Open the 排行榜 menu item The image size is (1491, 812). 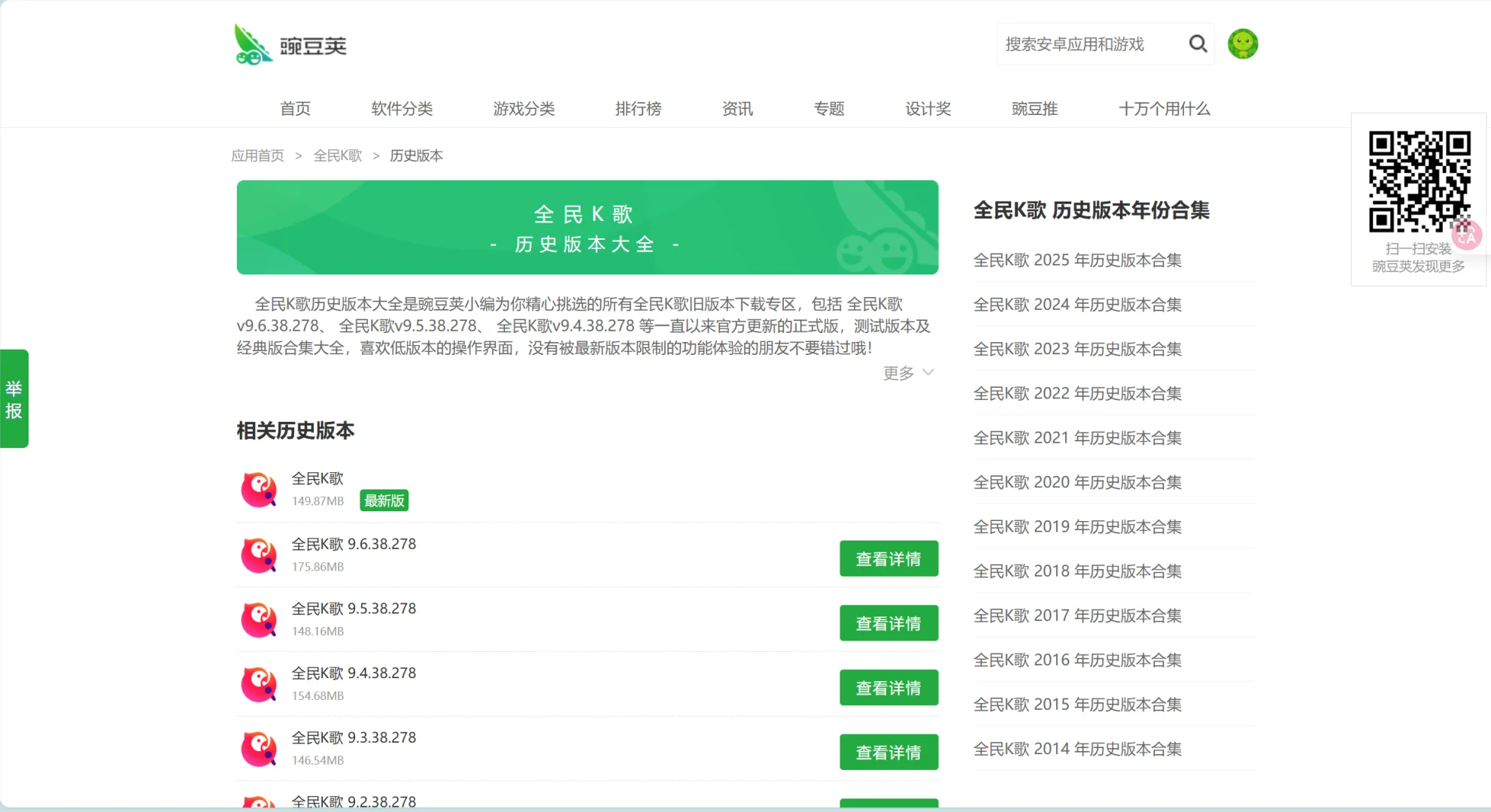point(638,109)
